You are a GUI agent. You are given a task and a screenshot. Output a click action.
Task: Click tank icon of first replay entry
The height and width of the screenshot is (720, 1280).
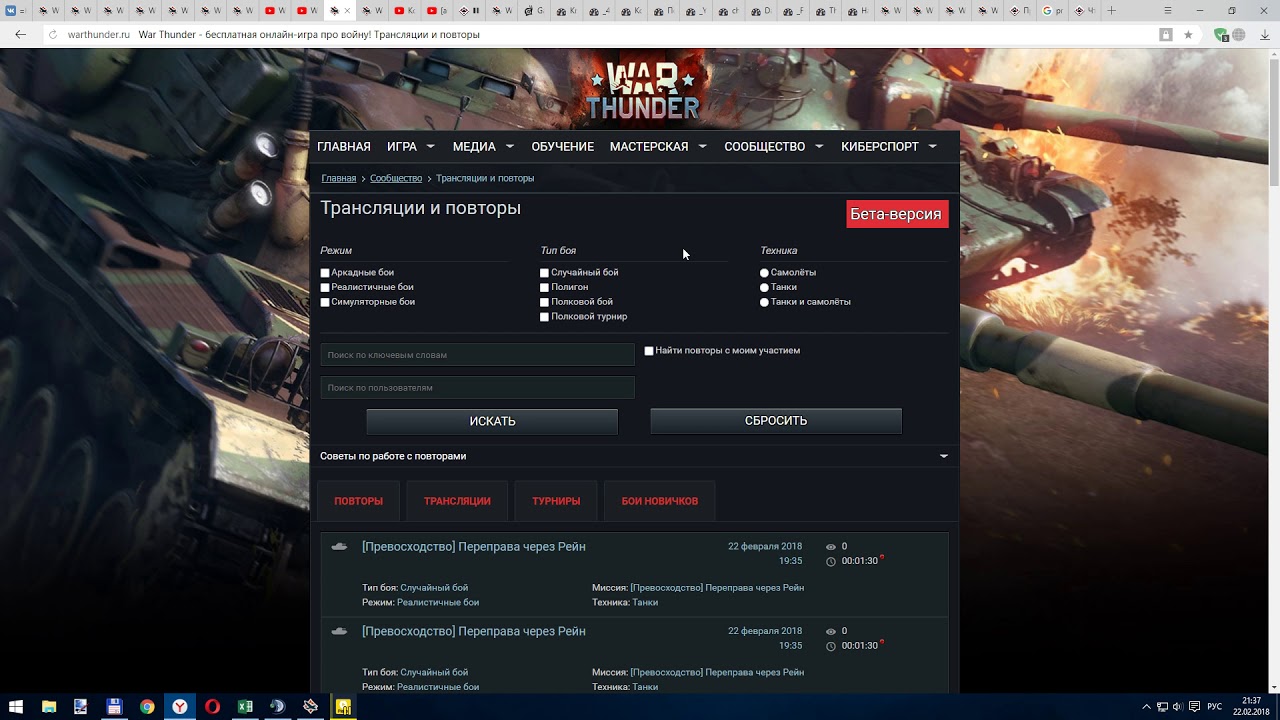pos(339,546)
